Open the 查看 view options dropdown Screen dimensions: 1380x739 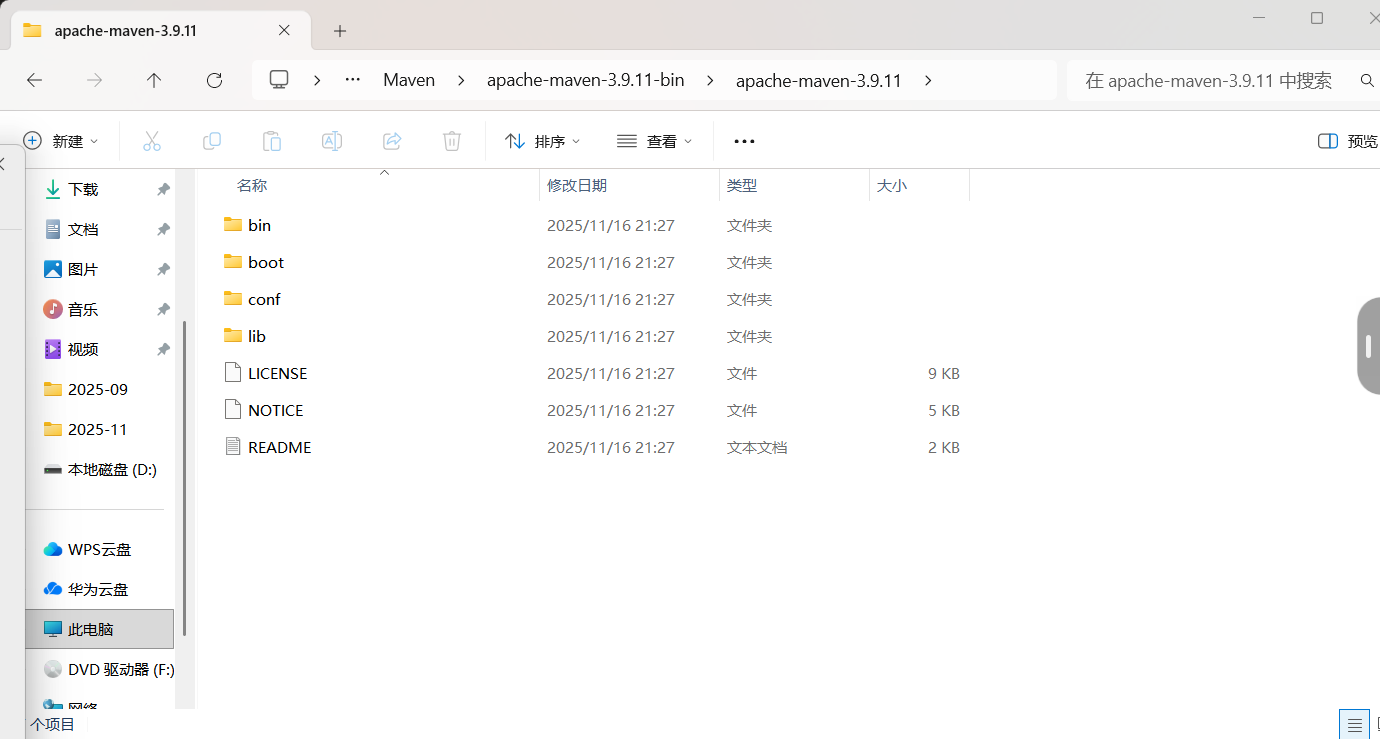click(655, 140)
